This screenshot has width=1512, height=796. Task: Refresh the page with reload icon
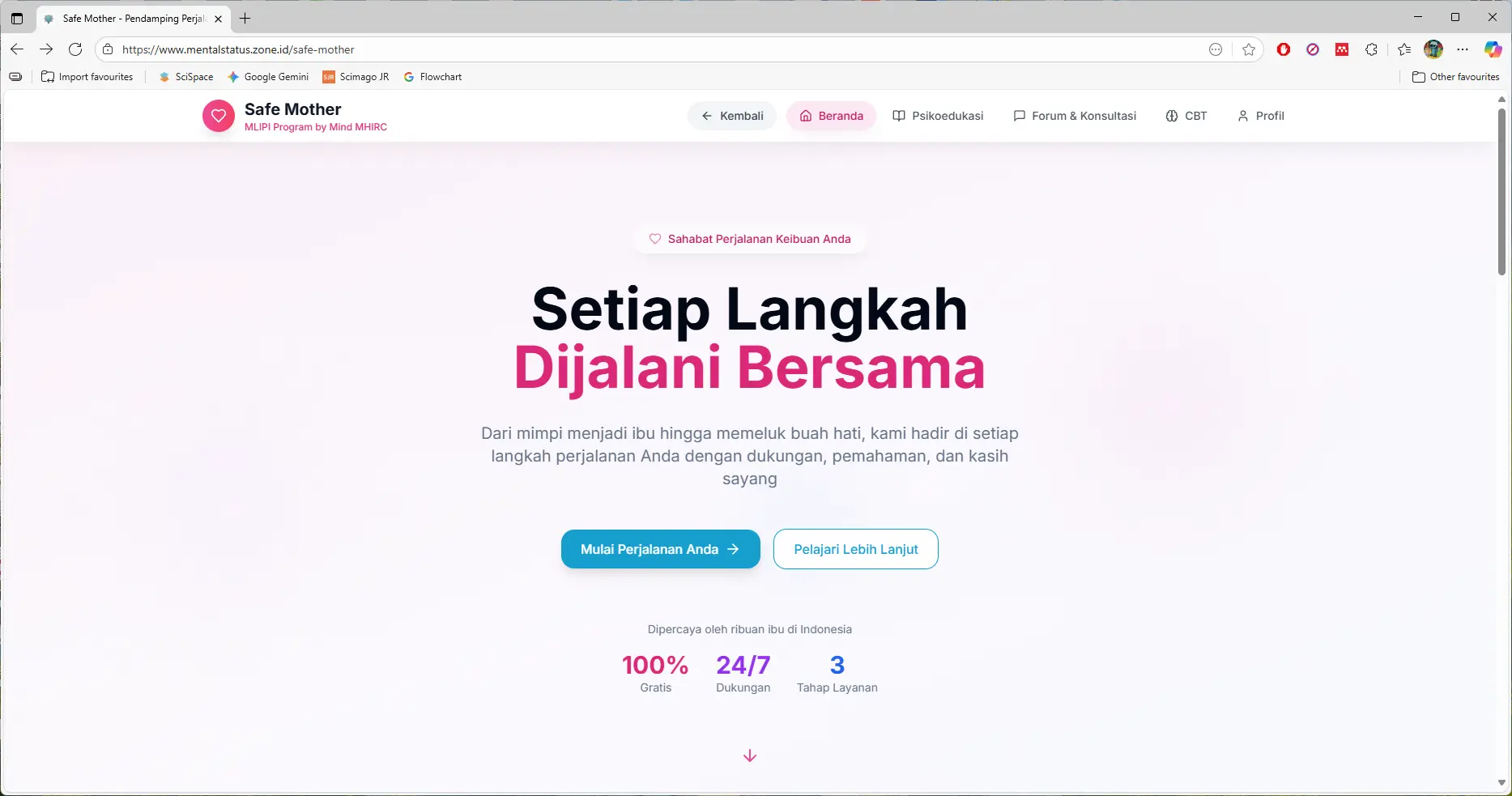(x=75, y=49)
